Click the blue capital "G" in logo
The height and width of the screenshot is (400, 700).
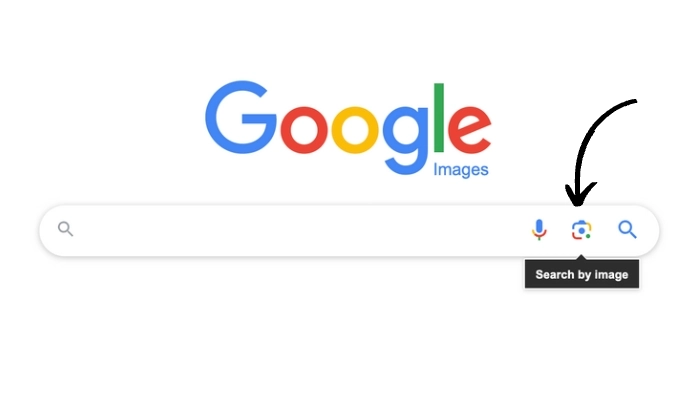tap(241, 117)
